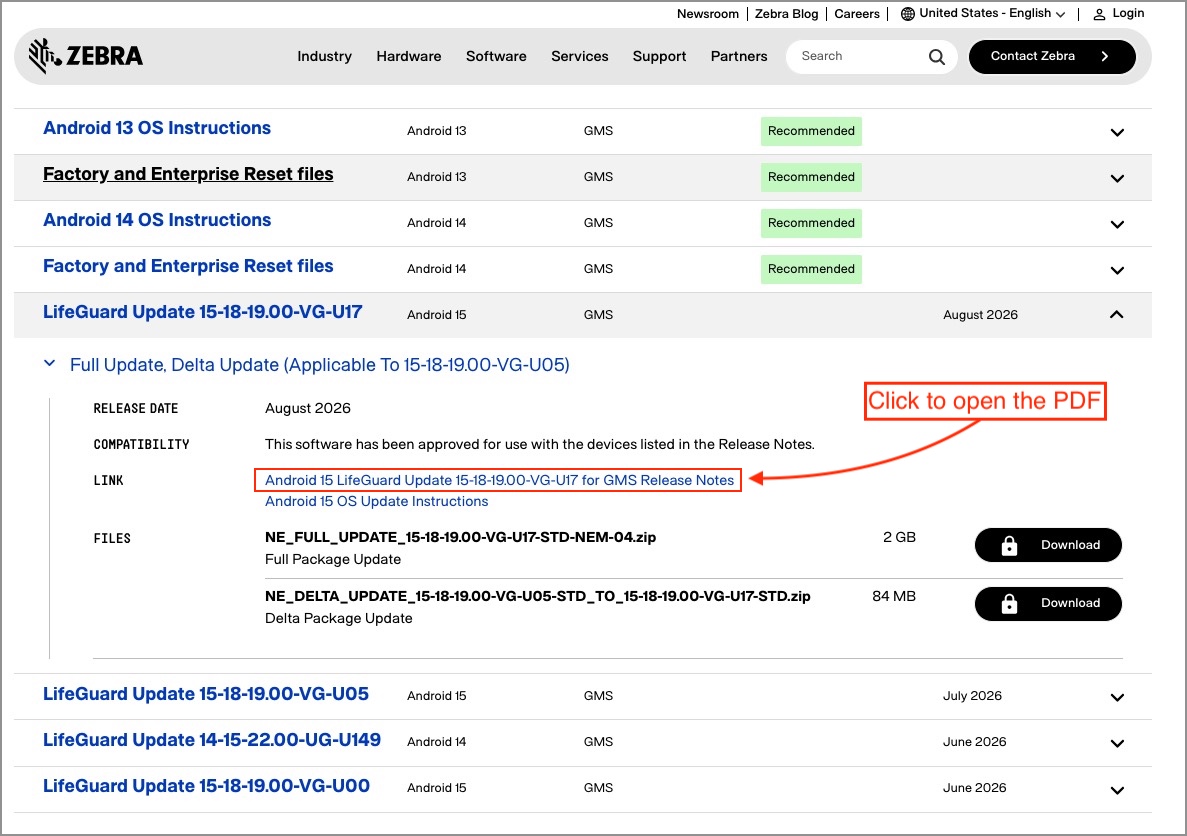Click the NE_DELTA_UPDATE zip file name text
The height and width of the screenshot is (836, 1187).
[537, 596]
